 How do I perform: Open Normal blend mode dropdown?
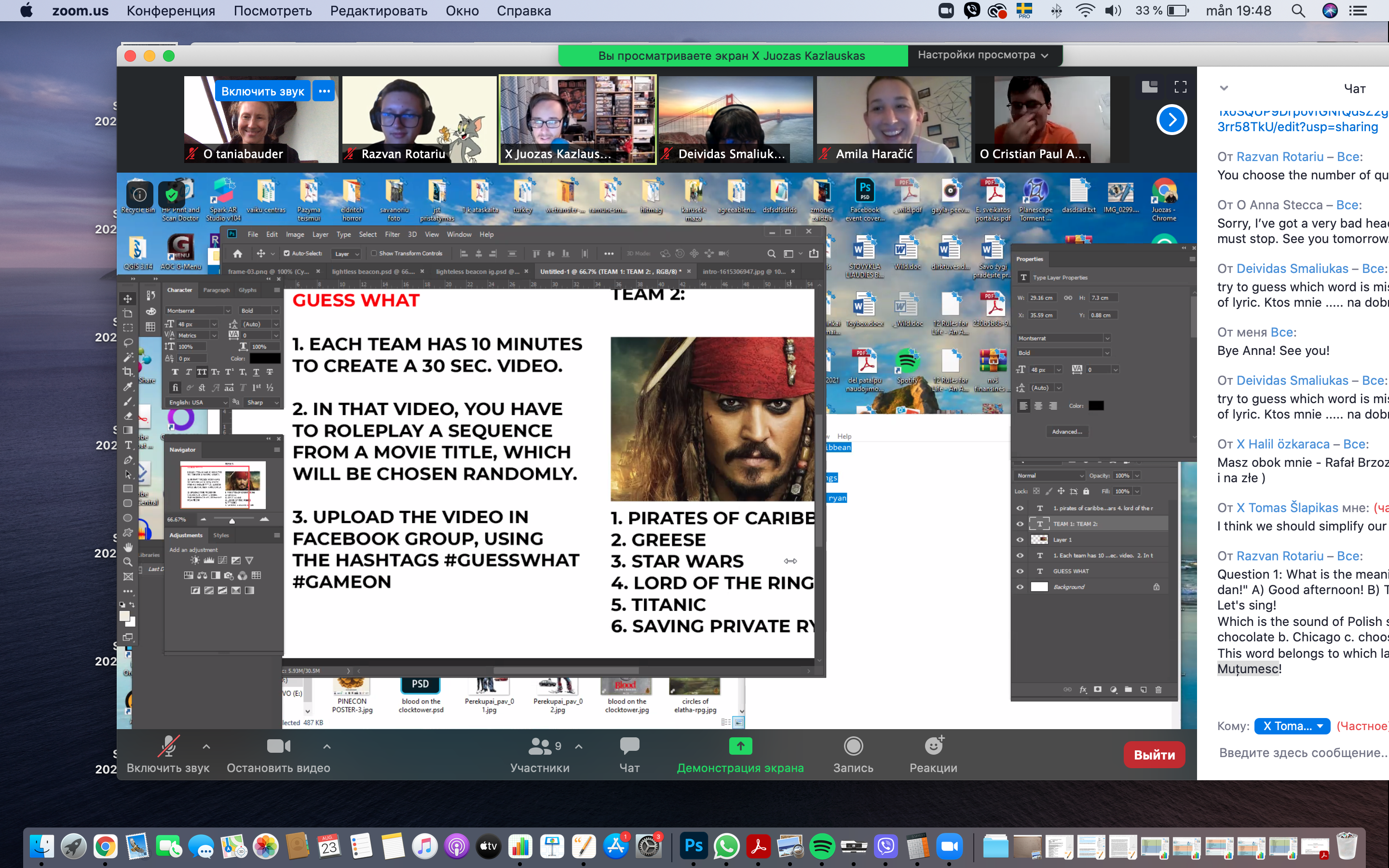1050,475
